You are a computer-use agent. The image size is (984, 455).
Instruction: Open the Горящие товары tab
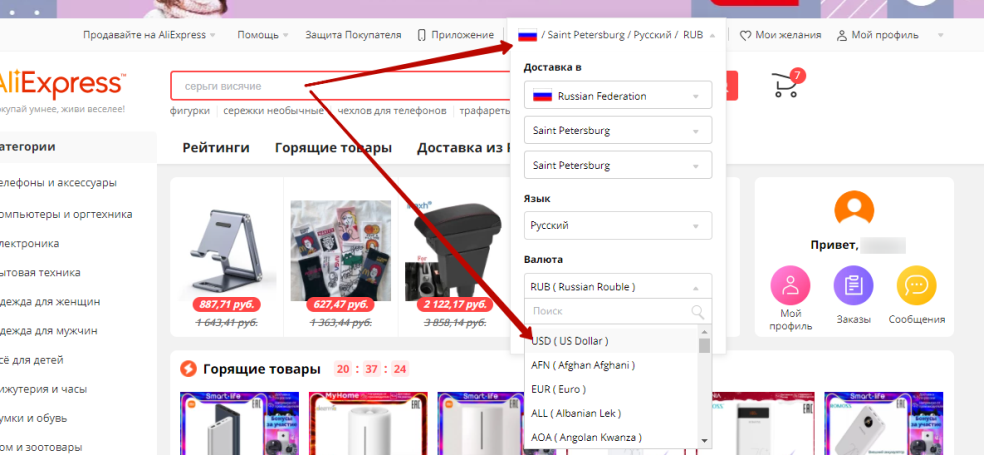point(333,148)
